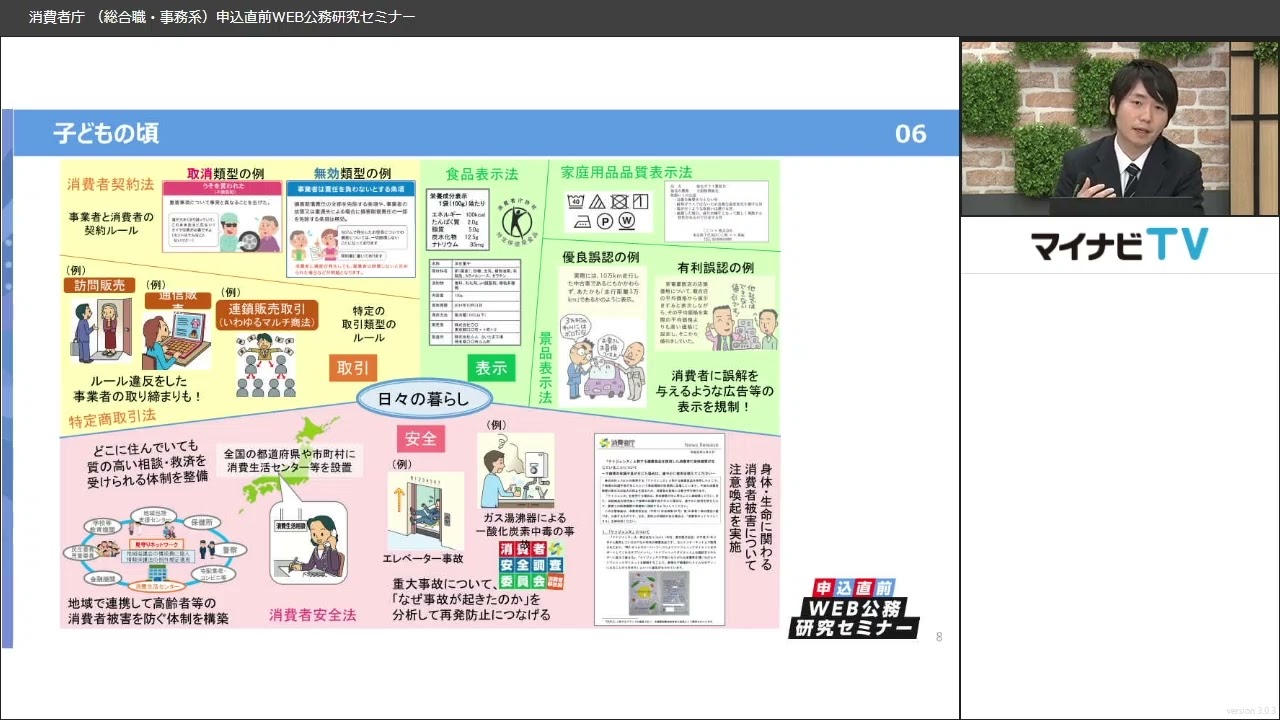Click the マイナビTV logo

point(1120,245)
